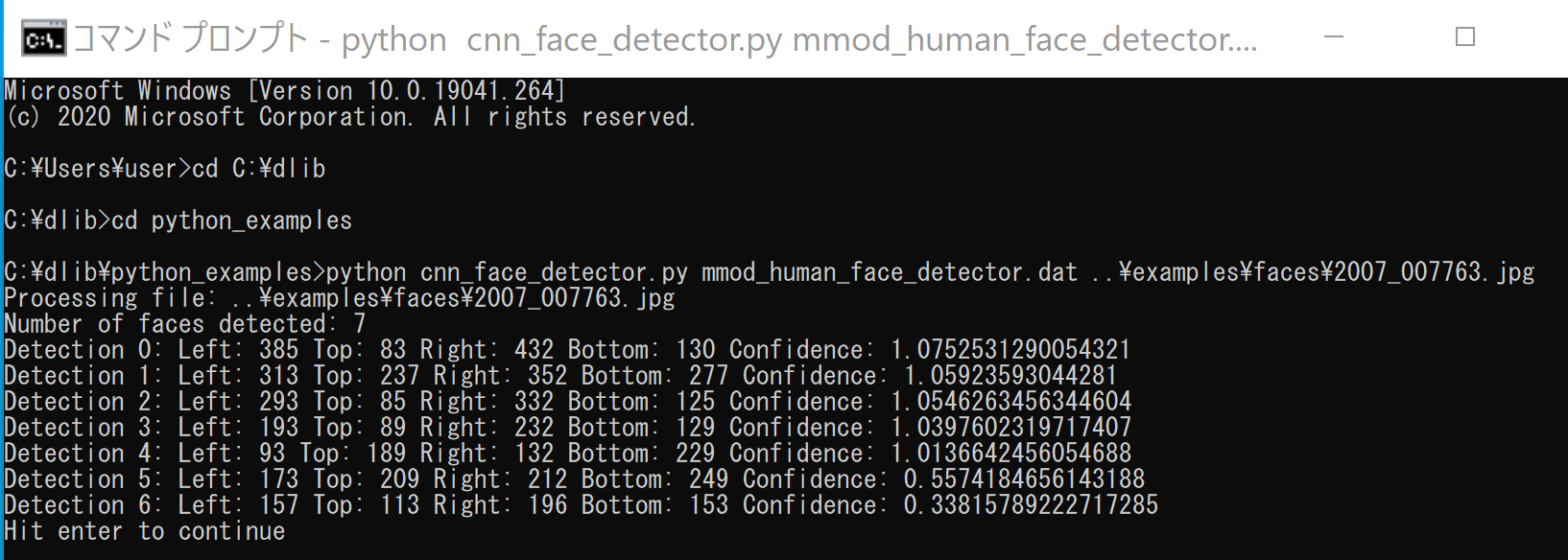Click the 'cd C:¥dlib' command line

165,169
